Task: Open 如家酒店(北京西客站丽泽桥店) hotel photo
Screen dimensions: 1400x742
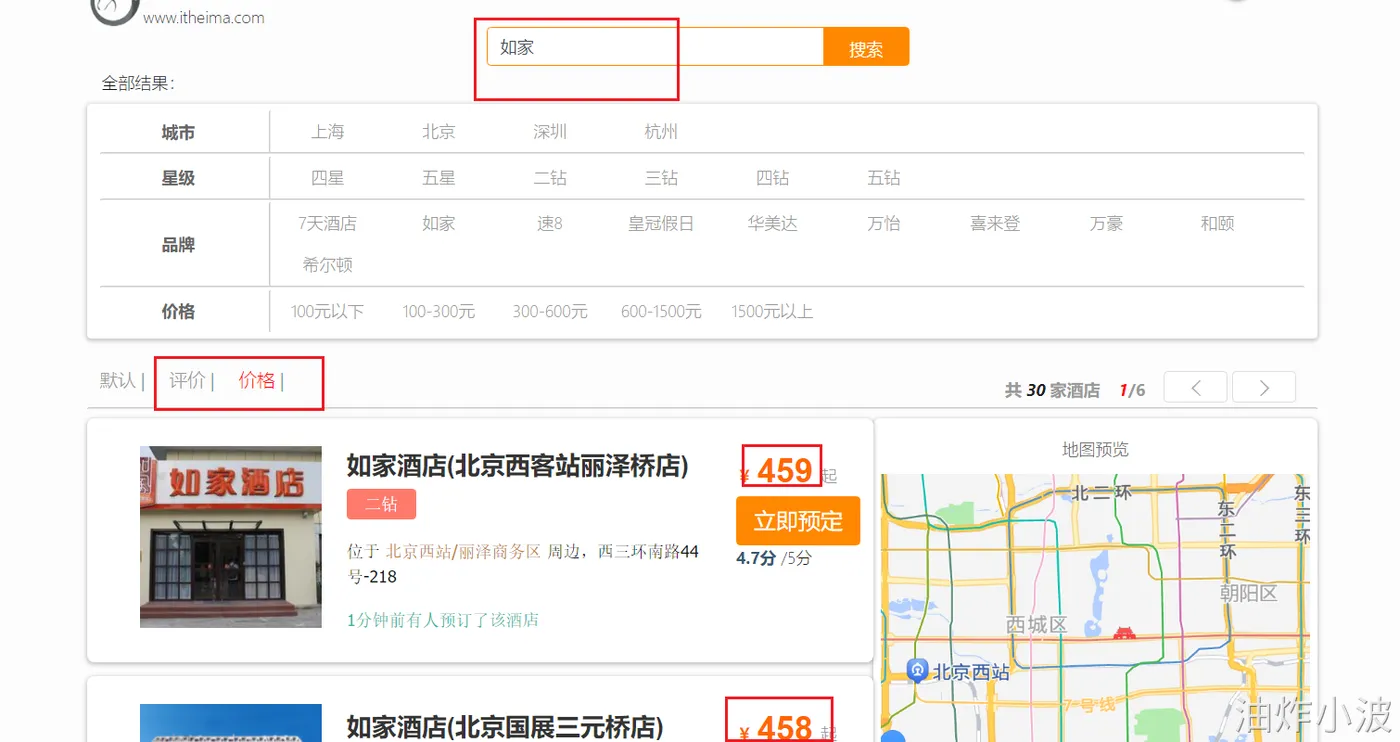Action: [x=231, y=537]
